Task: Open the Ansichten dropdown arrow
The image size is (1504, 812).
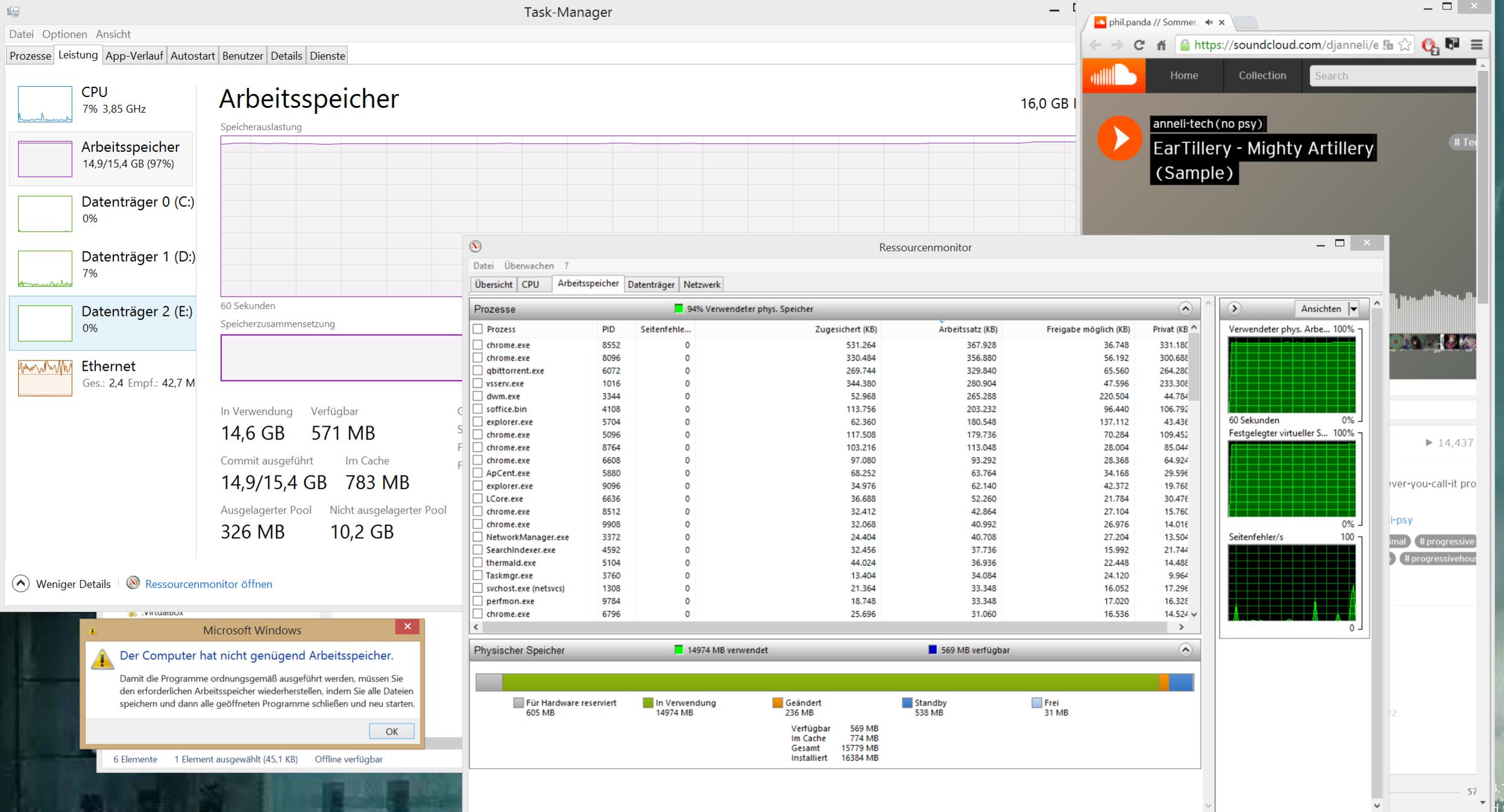Action: pos(1353,309)
